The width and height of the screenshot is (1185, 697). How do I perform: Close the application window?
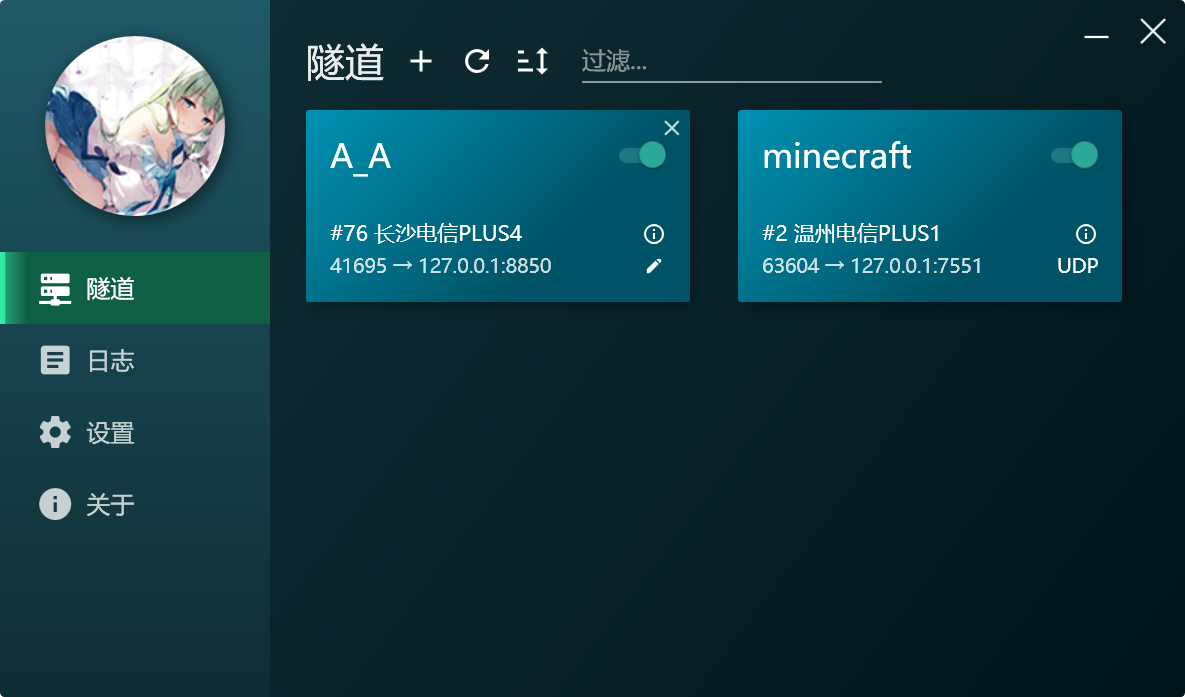coord(1153,32)
